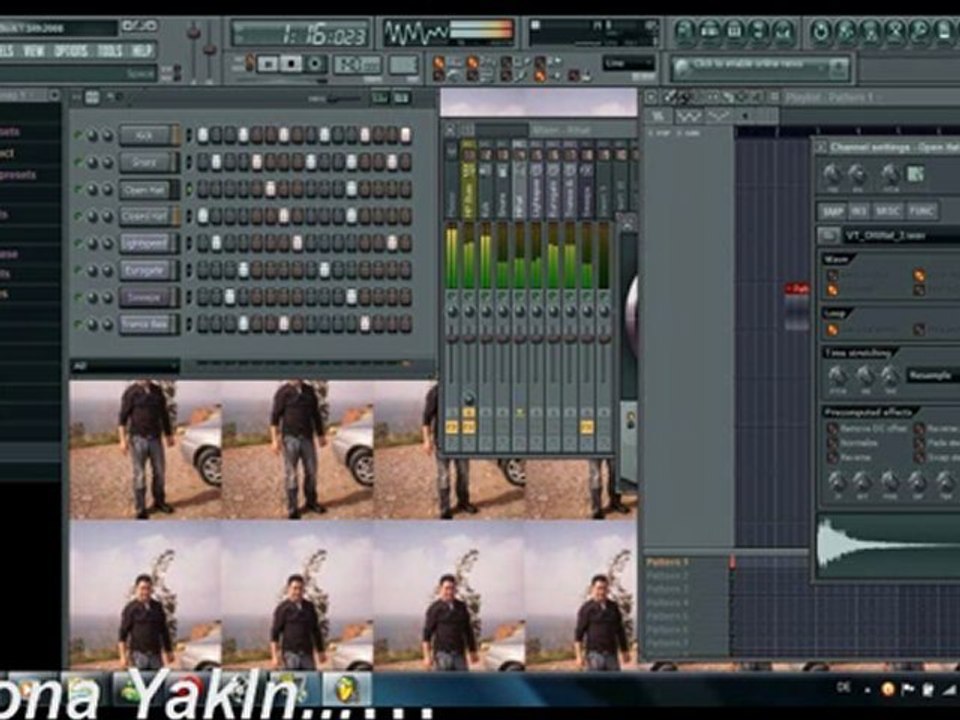Select the Snare channel button
The image size is (960, 720).
(146, 162)
